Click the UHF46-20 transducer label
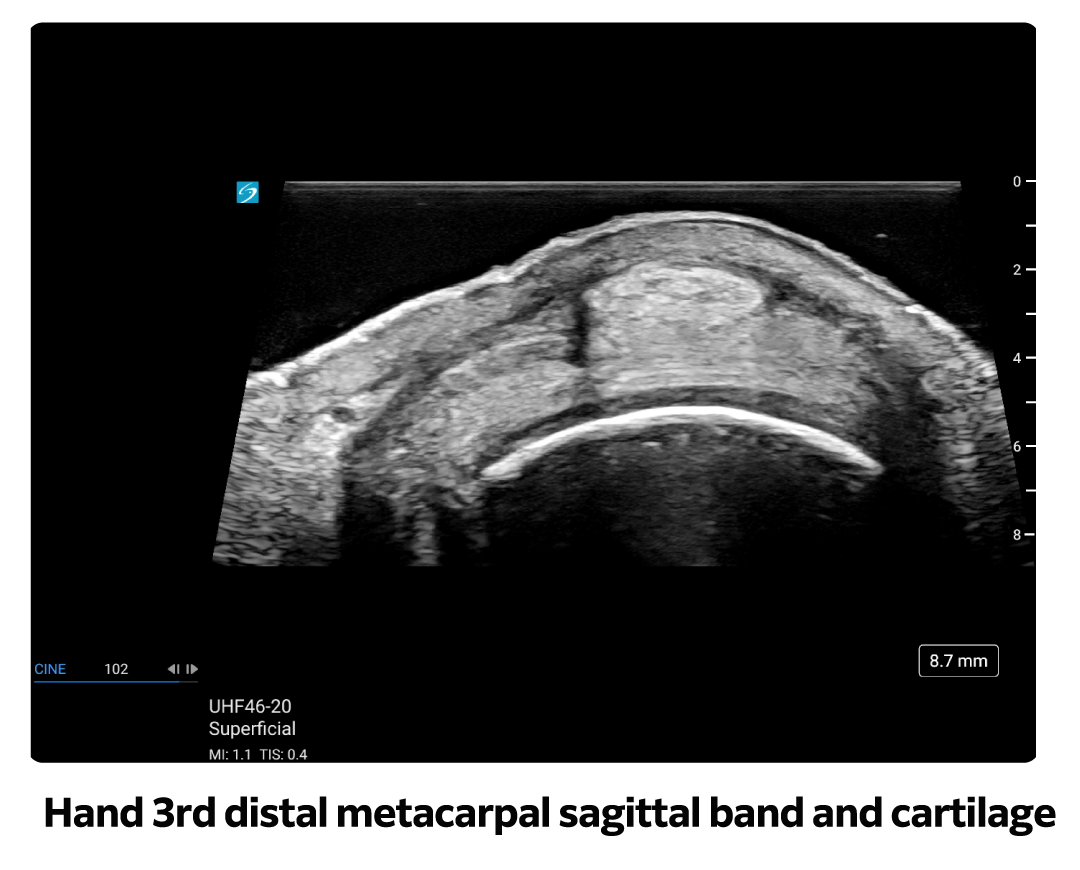Viewport: 1080px width, 870px height. pos(250,706)
